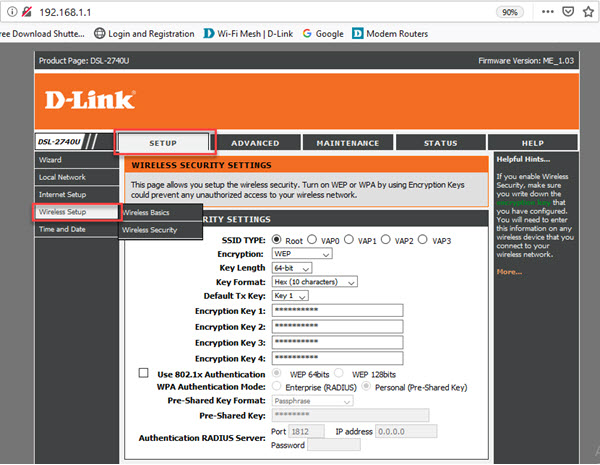The width and height of the screenshot is (600, 465).
Task: Click the Pre-Shared Key field
Action: coord(351,415)
